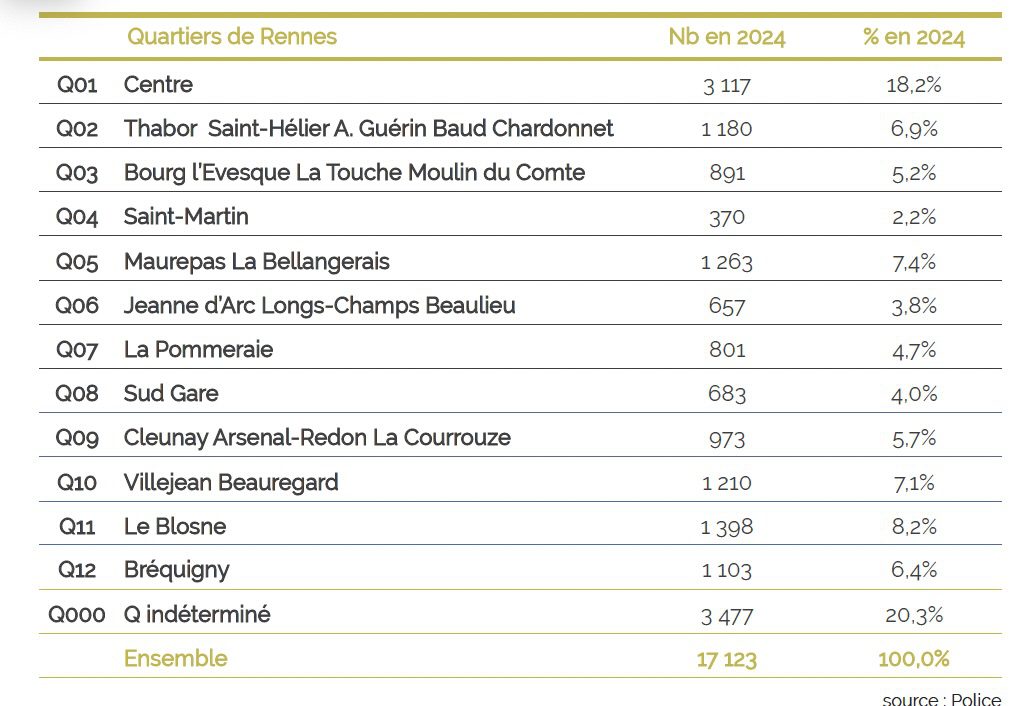Select the Centre row label
The image size is (1015, 706).
(158, 85)
